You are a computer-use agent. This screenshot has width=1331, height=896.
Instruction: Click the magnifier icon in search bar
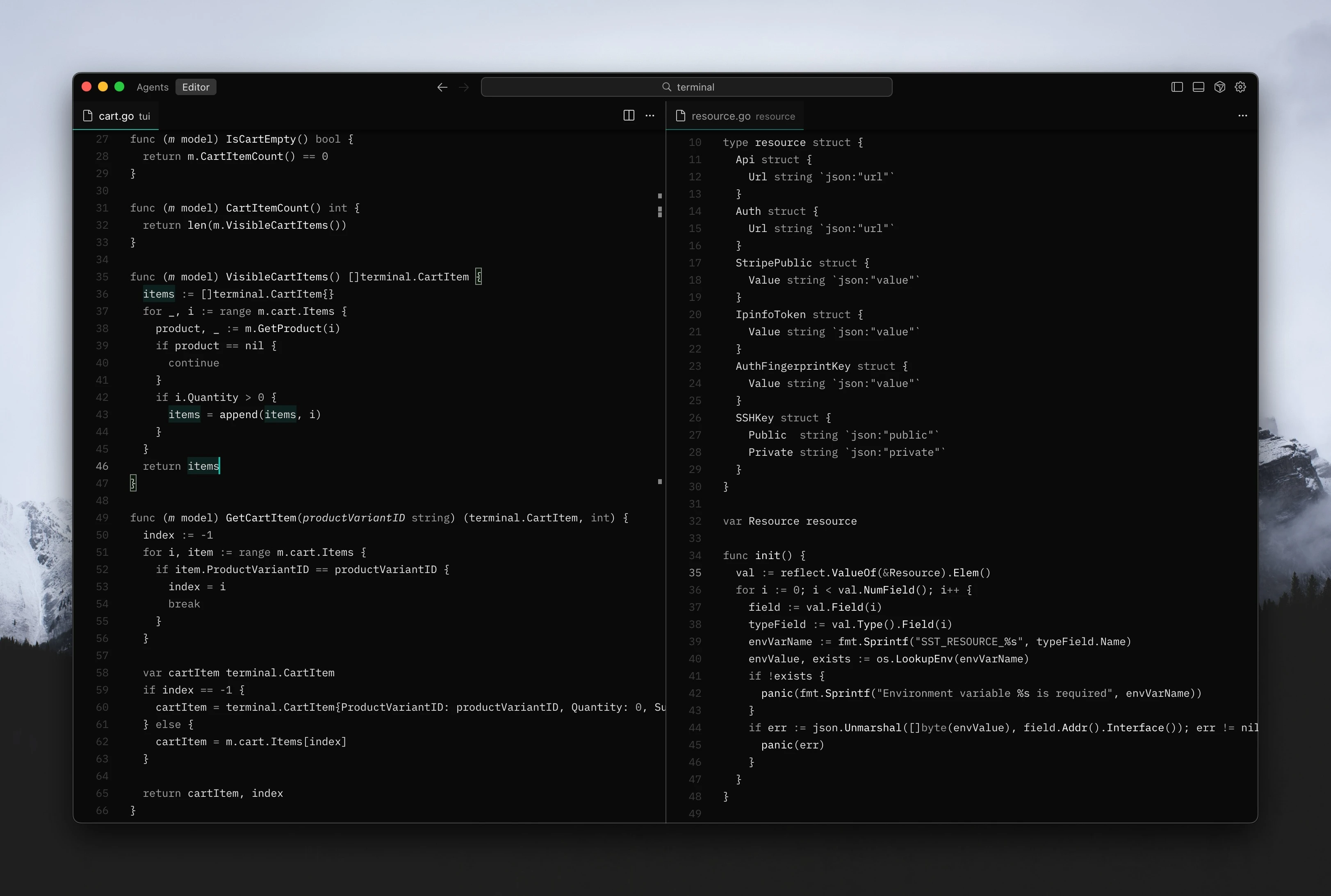tap(666, 87)
